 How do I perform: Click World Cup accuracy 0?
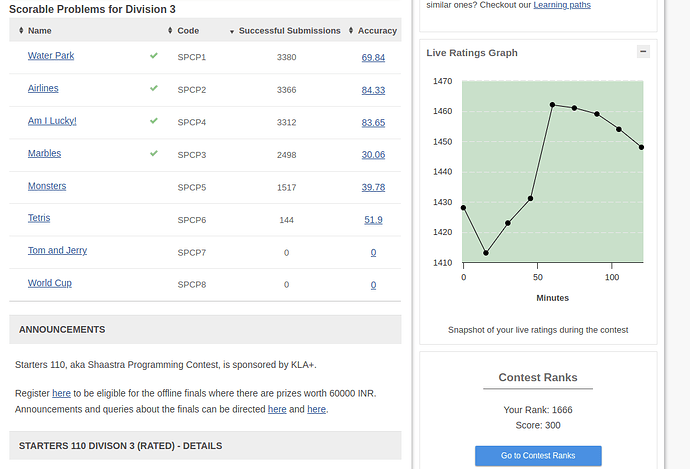(x=373, y=285)
